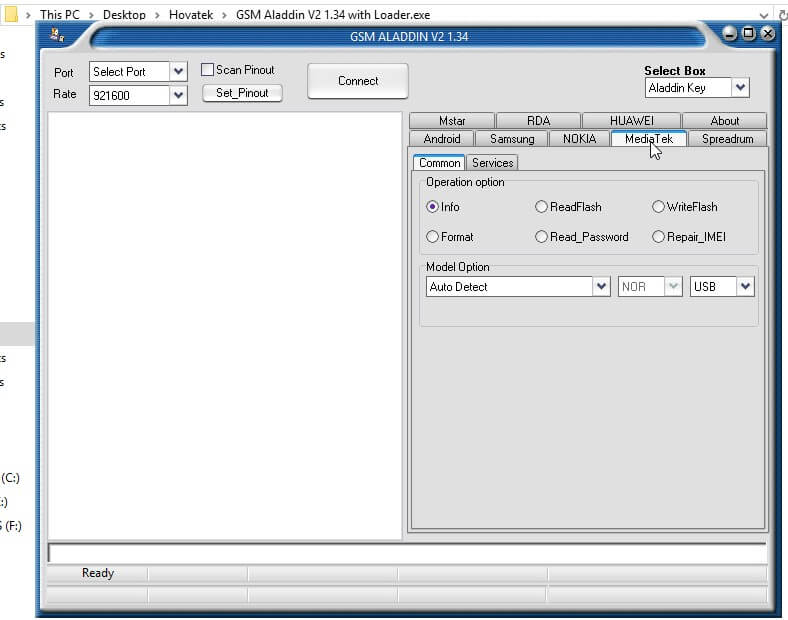Screen dimensions: 788x620
Task: Switch to the HUAWEI tab
Action: [x=631, y=121]
